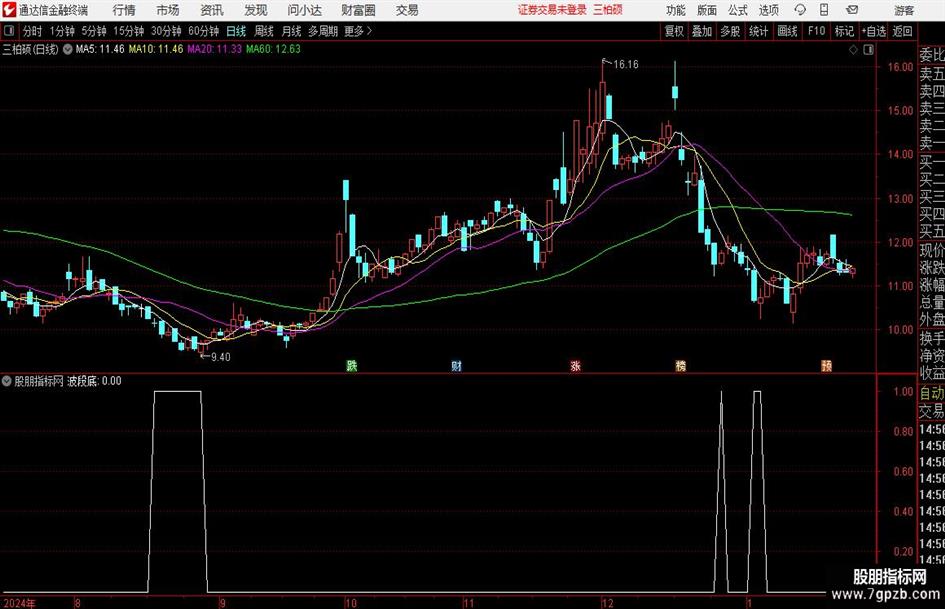
Task: Click the 榜 event marker
Action: pyautogui.click(x=680, y=365)
